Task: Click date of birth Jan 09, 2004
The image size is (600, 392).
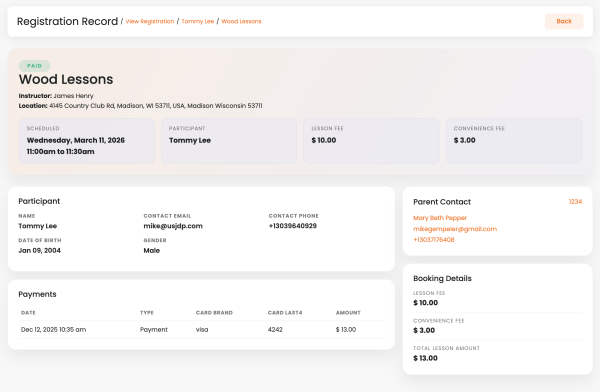Action: click(x=39, y=250)
